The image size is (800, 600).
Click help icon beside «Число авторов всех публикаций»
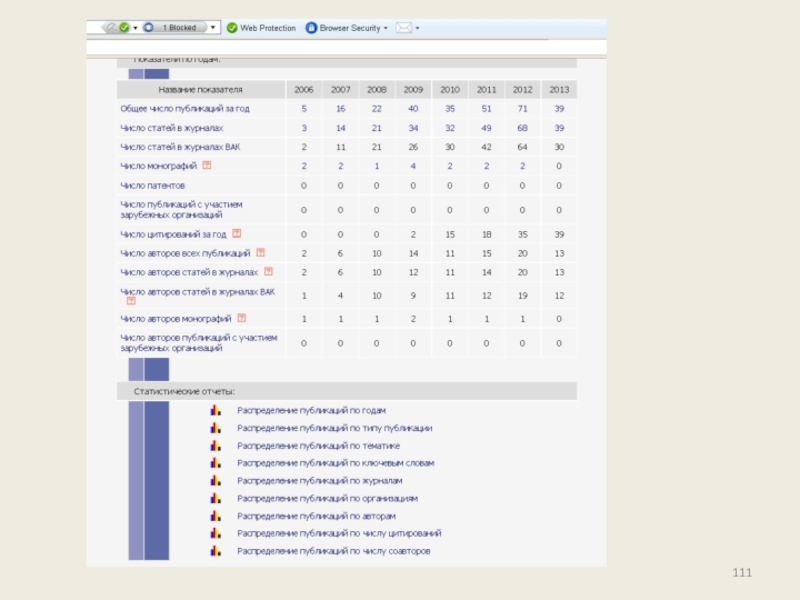pos(261,253)
